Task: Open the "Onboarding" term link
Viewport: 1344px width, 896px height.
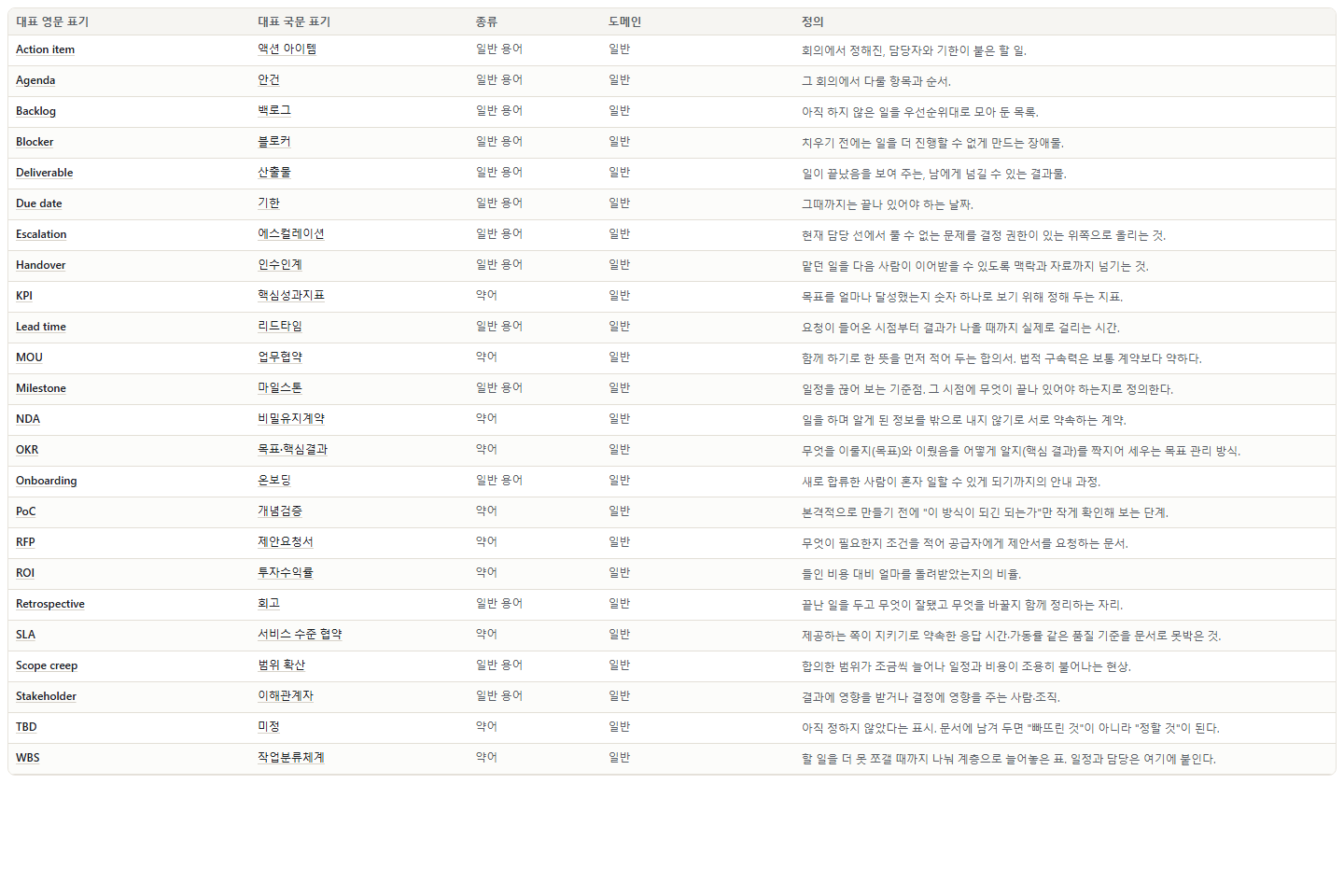Action: (47, 481)
